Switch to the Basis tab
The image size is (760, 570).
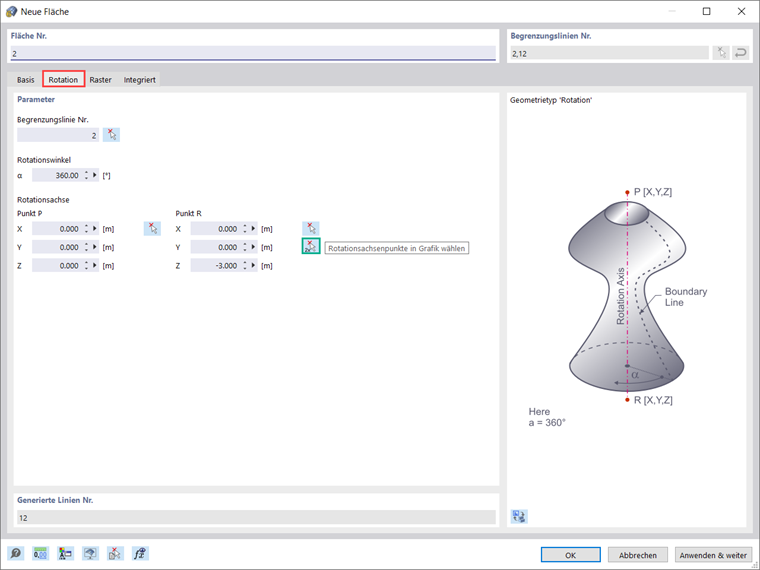coord(26,79)
